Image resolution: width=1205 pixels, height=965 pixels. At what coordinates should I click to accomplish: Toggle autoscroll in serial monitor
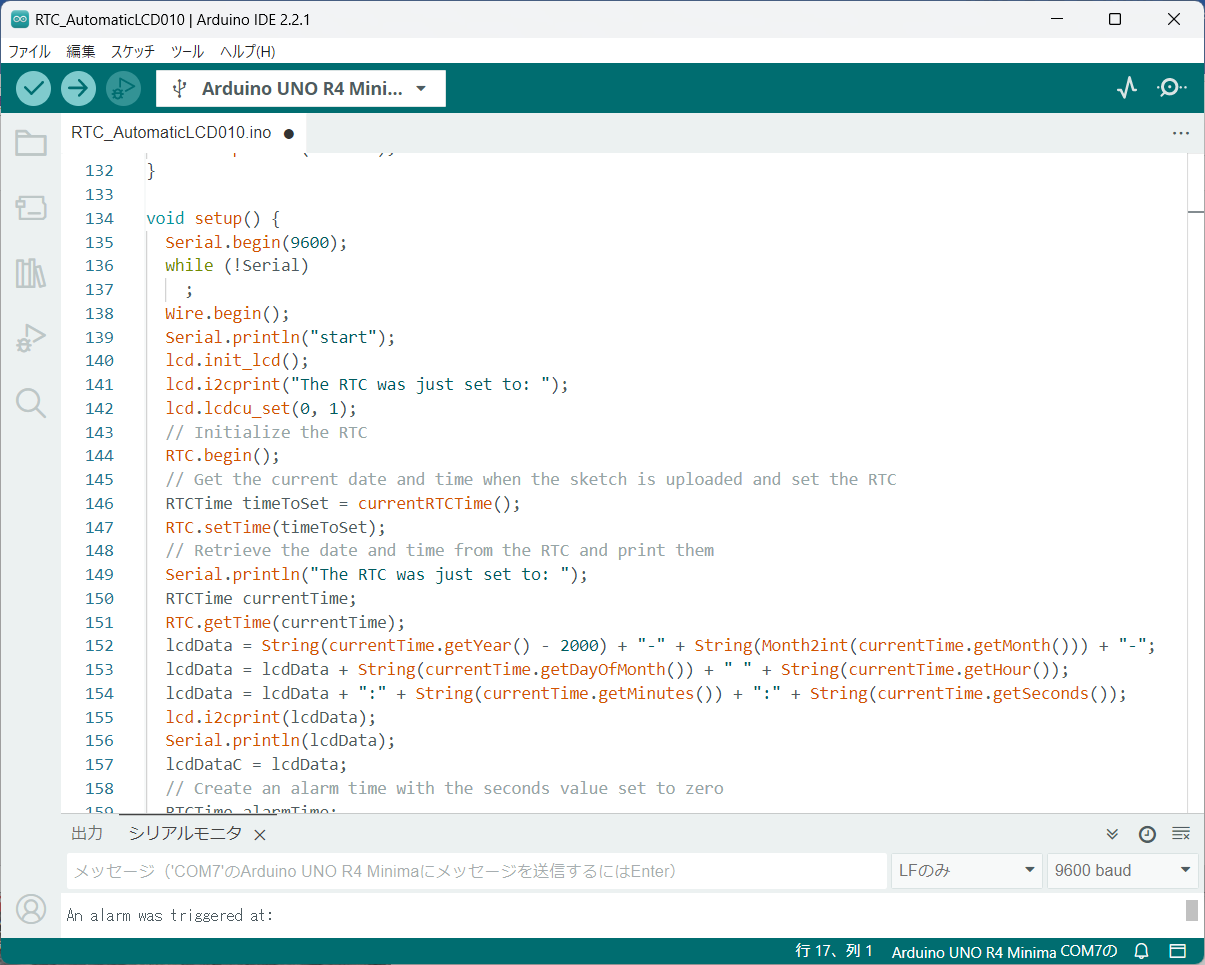[x=1112, y=834]
